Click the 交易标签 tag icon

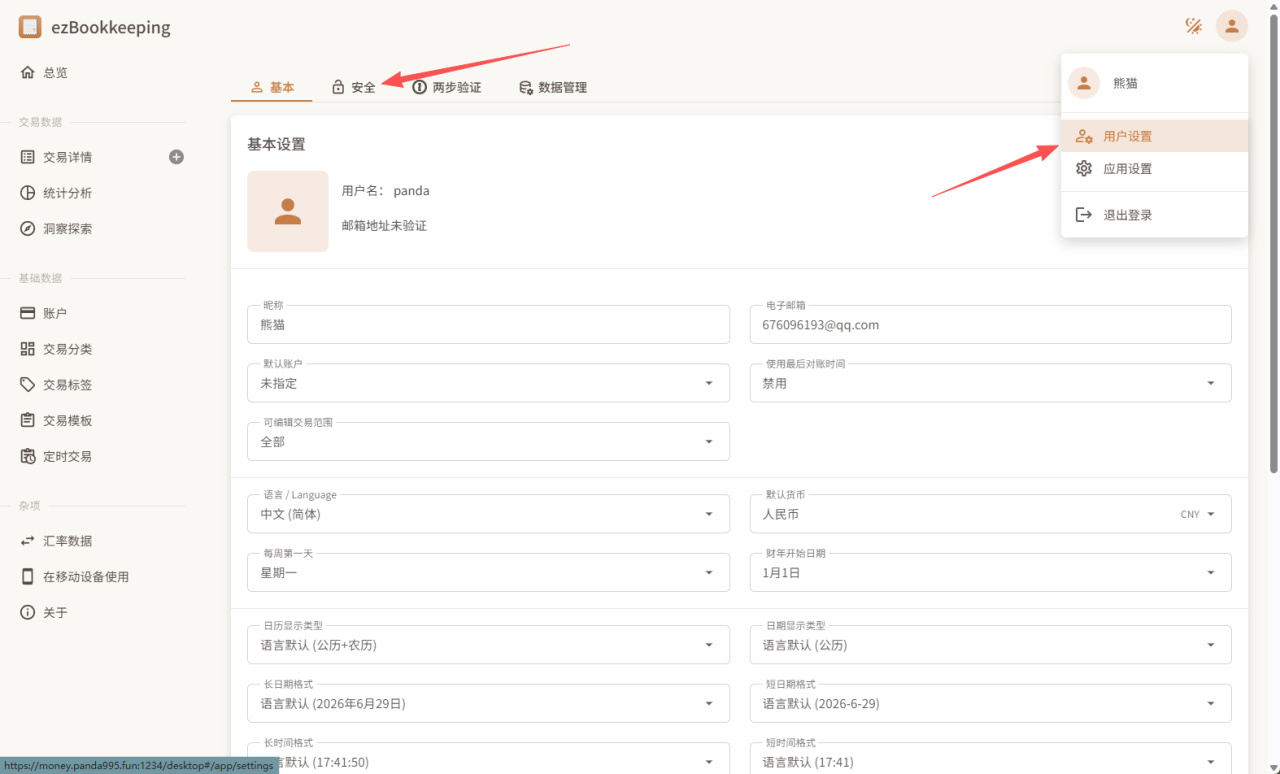[x=27, y=385]
